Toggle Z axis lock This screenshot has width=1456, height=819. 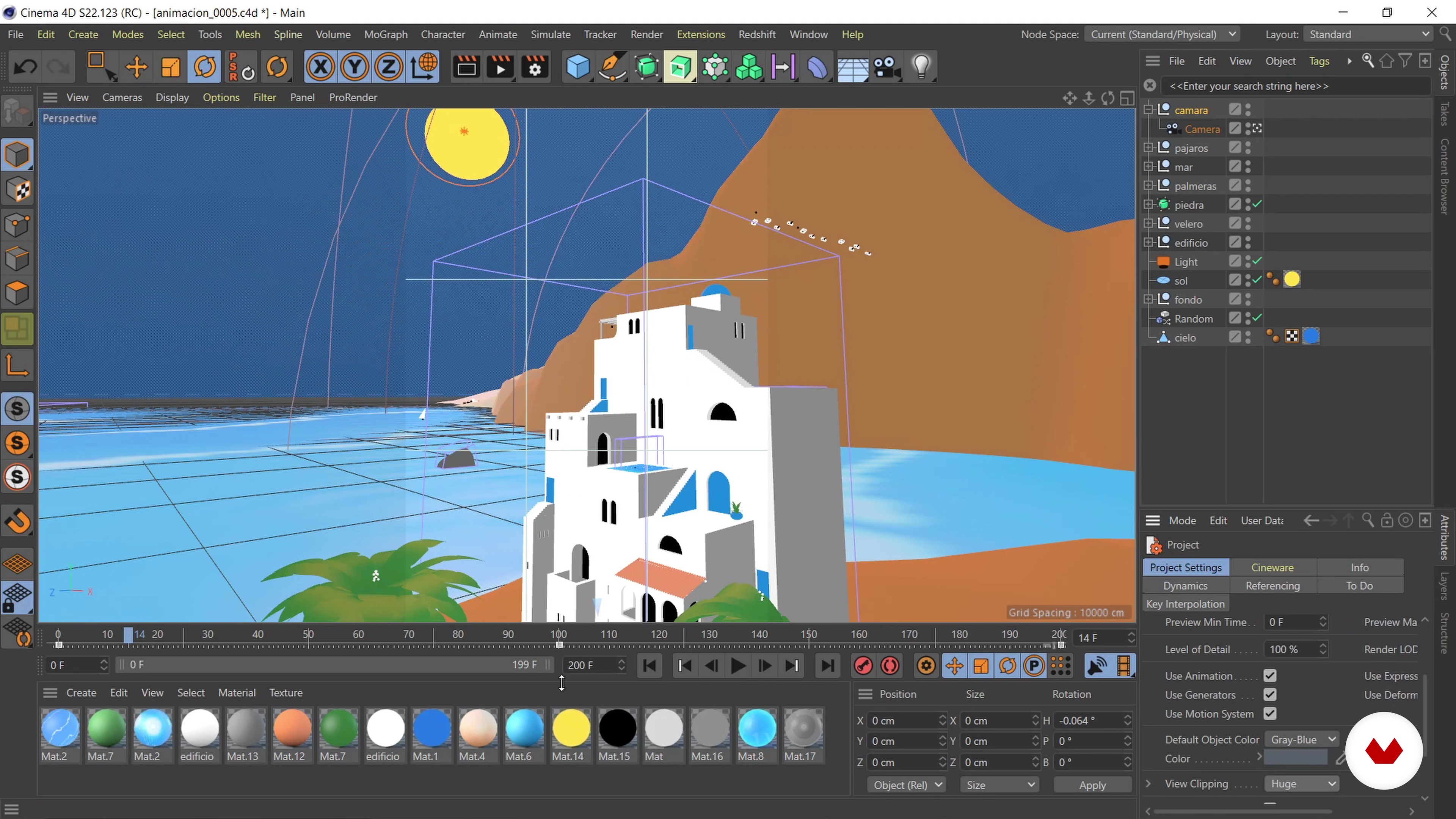(x=388, y=67)
